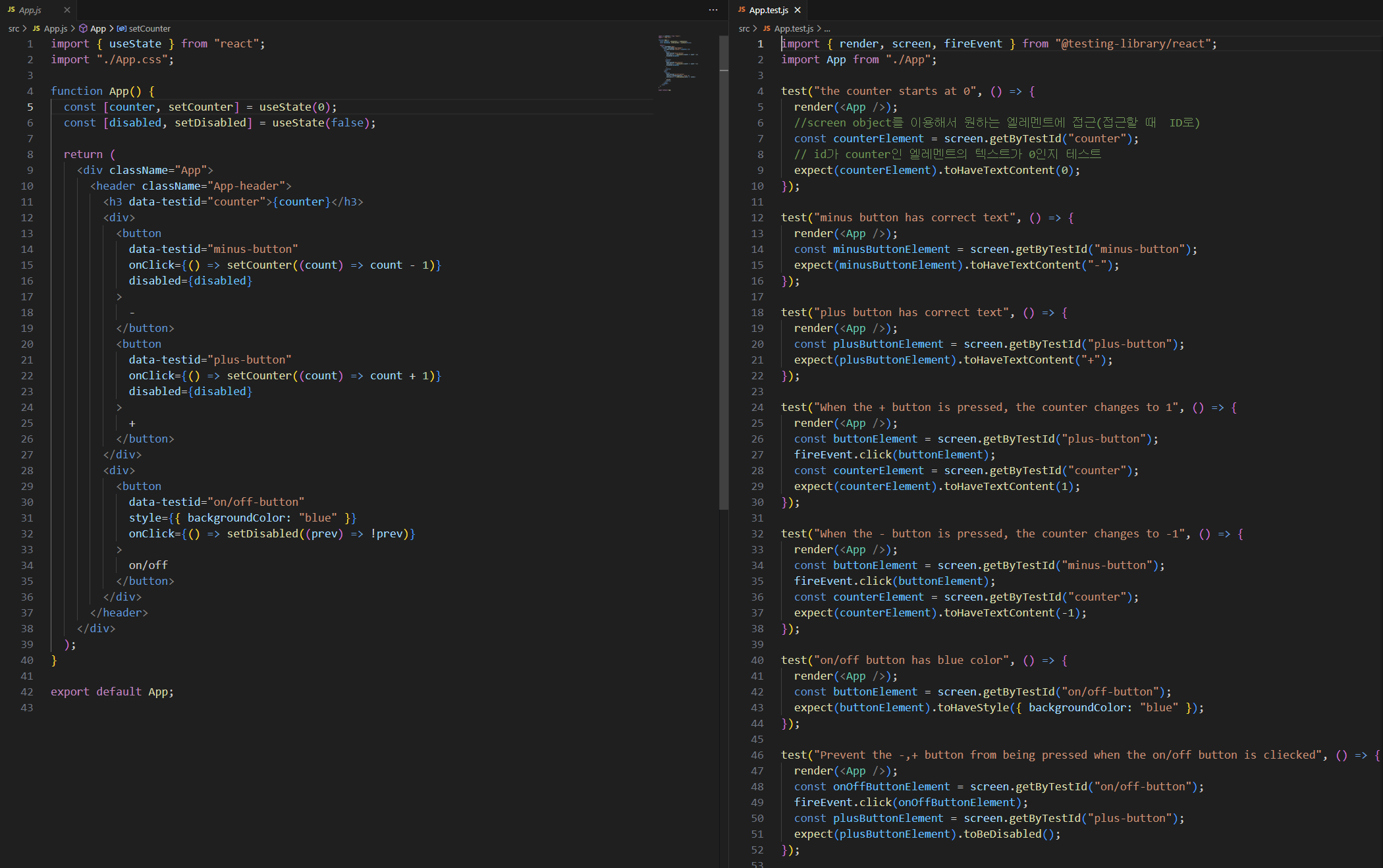
Task: Click the data-testid="minus-button" attribute in App.js
Action: [x=213, y=249]
